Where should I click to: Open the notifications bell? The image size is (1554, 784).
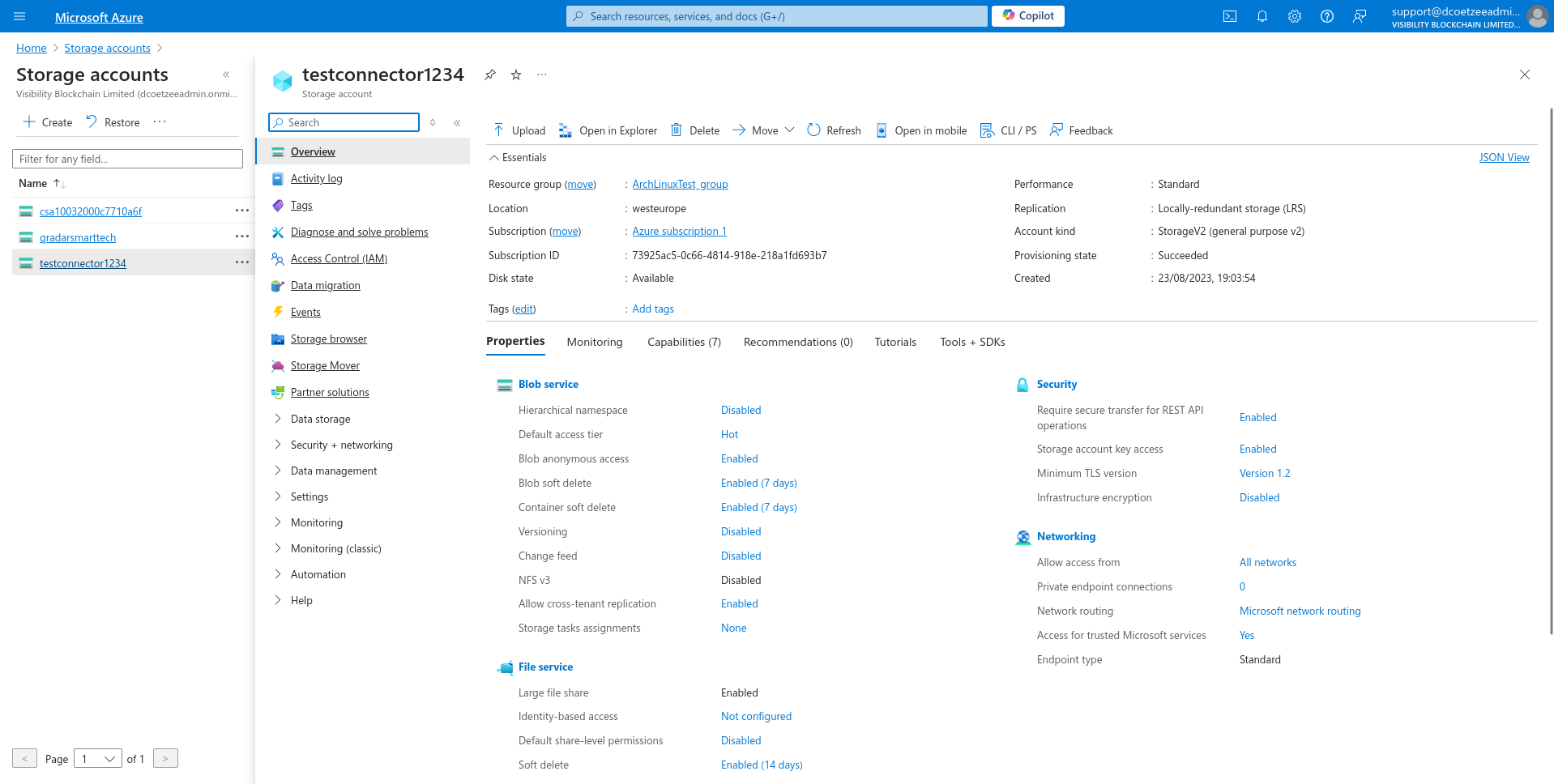click(1262, 16)
